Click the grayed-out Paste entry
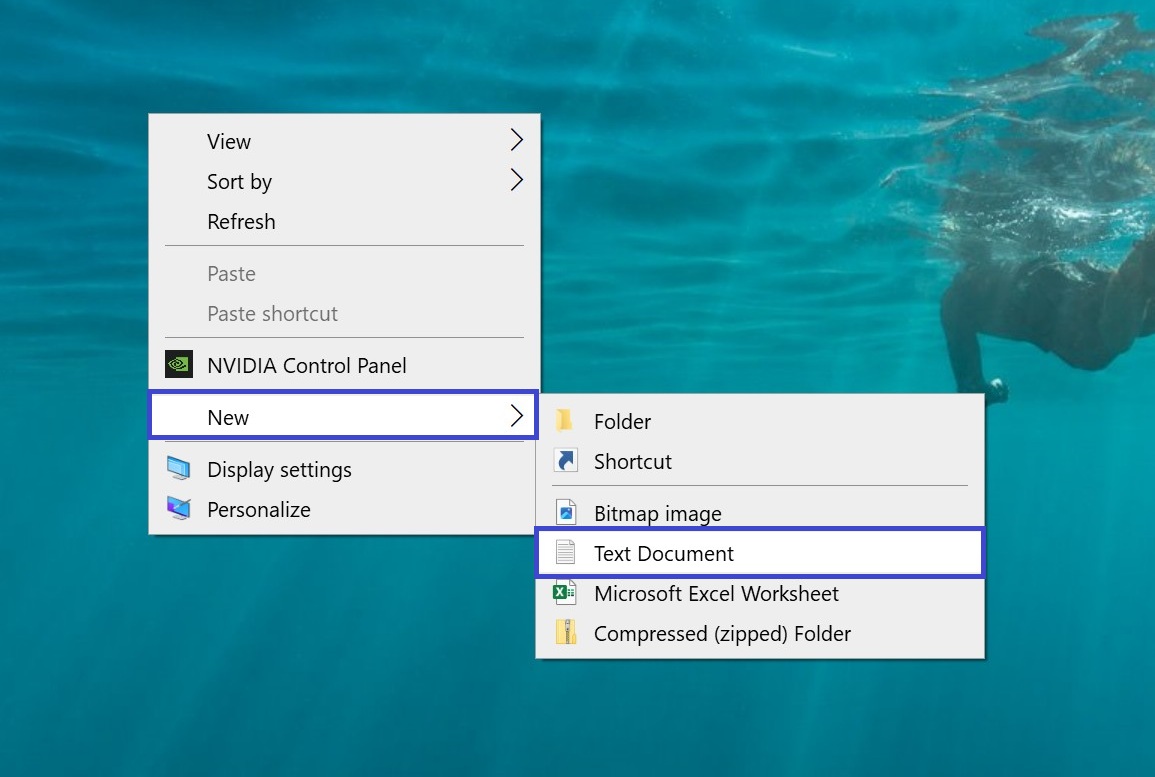 pos(231,274)
